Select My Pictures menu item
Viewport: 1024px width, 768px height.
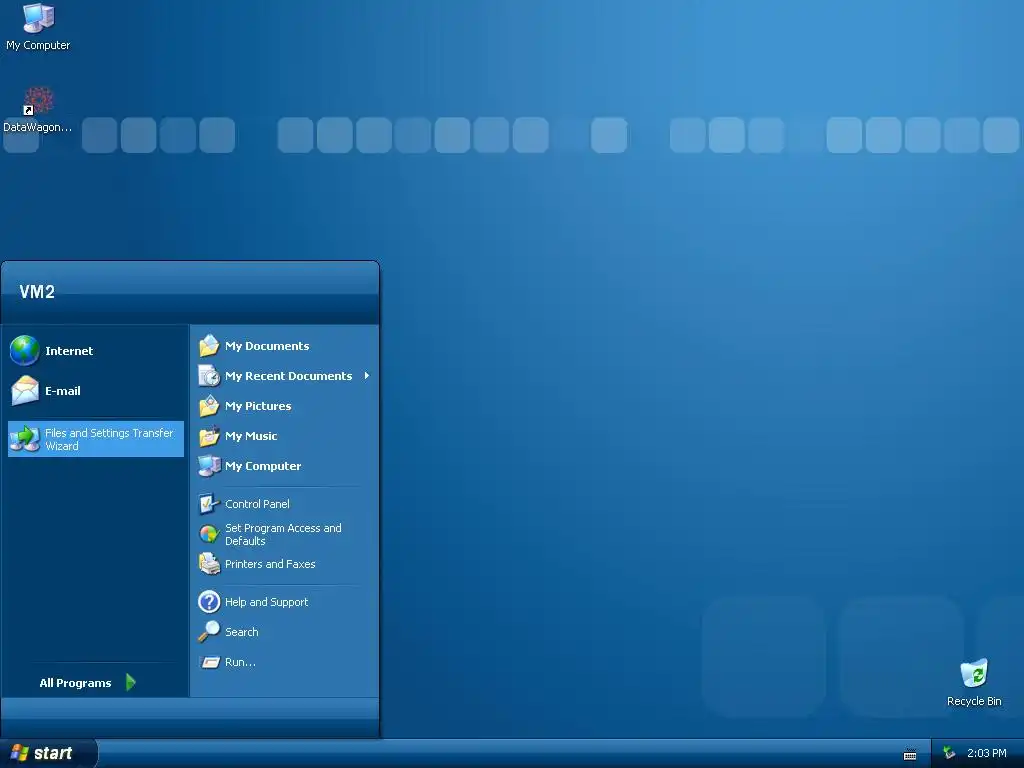285,406
